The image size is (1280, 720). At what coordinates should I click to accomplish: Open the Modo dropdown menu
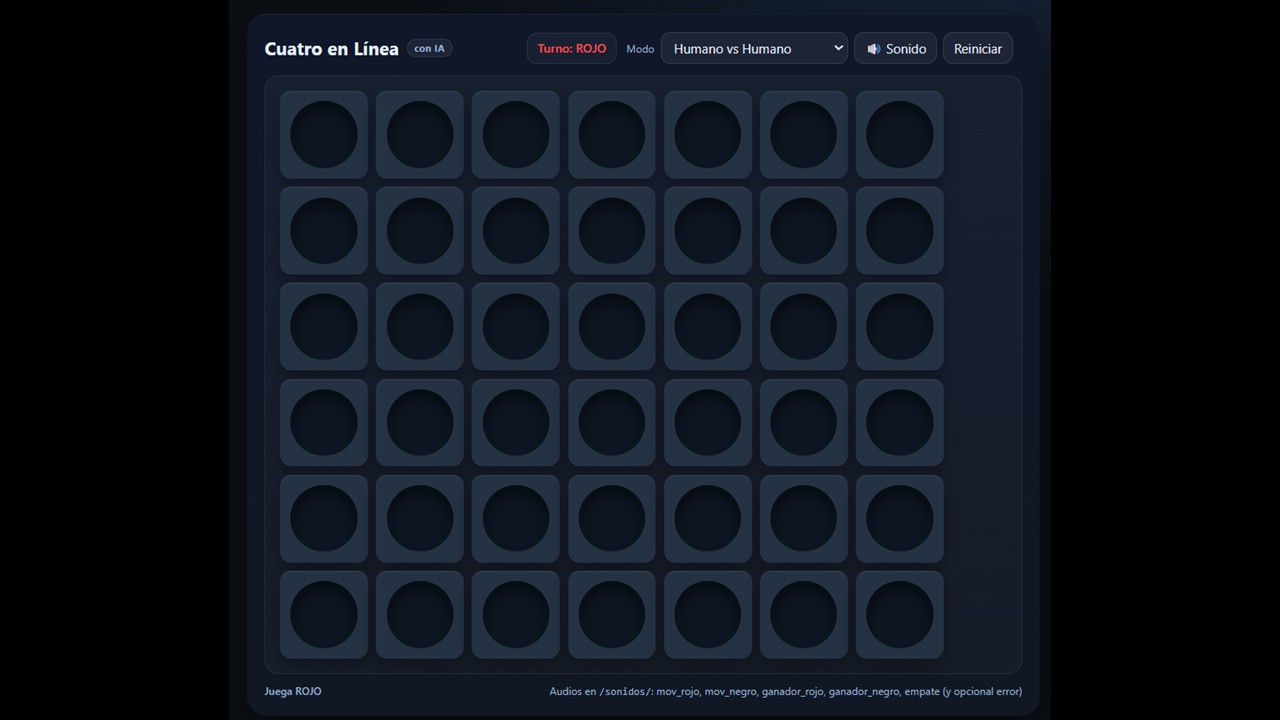click(x=753, y=49)
